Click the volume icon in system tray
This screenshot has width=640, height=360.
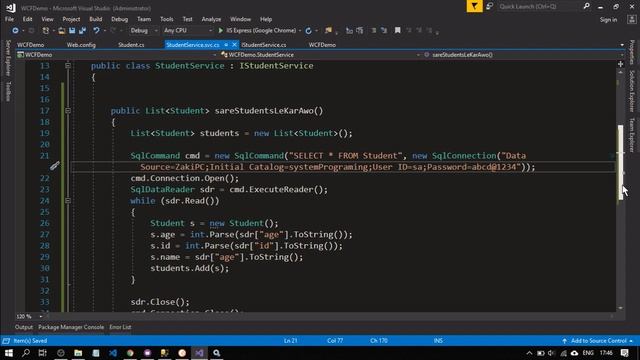point(551,353)
